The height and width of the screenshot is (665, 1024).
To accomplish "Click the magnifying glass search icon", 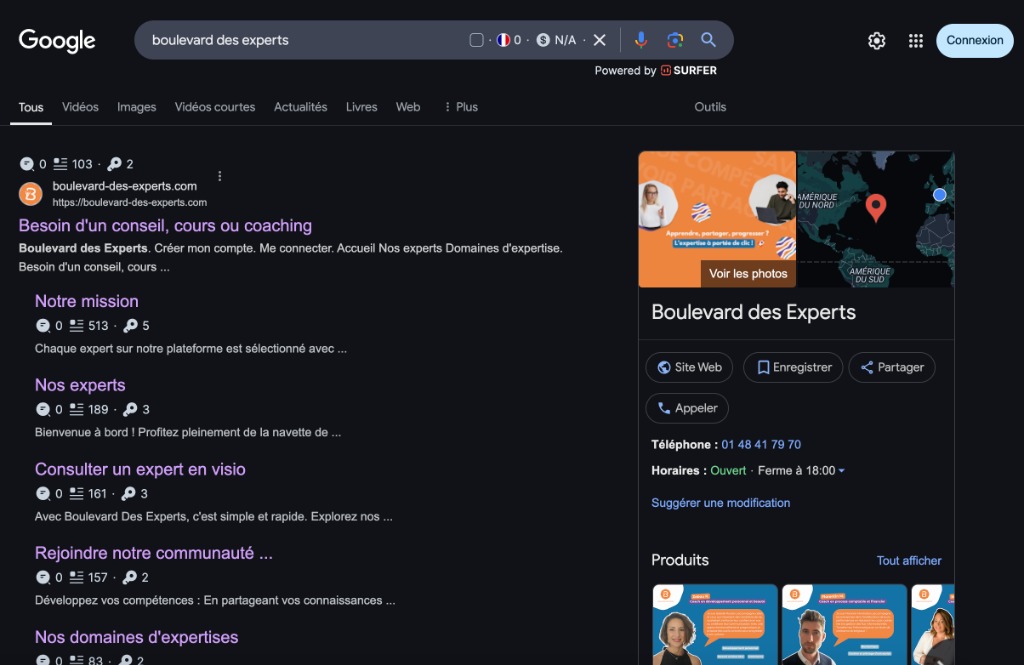I will click(x=708, y=40).
